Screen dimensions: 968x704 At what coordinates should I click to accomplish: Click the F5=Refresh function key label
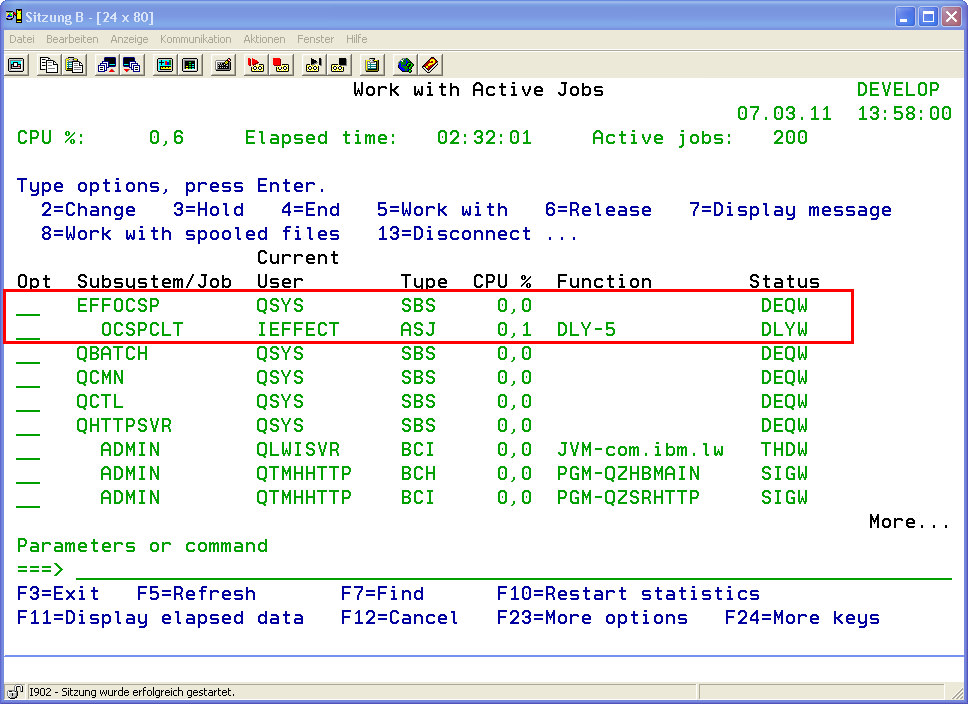[196, 594]
